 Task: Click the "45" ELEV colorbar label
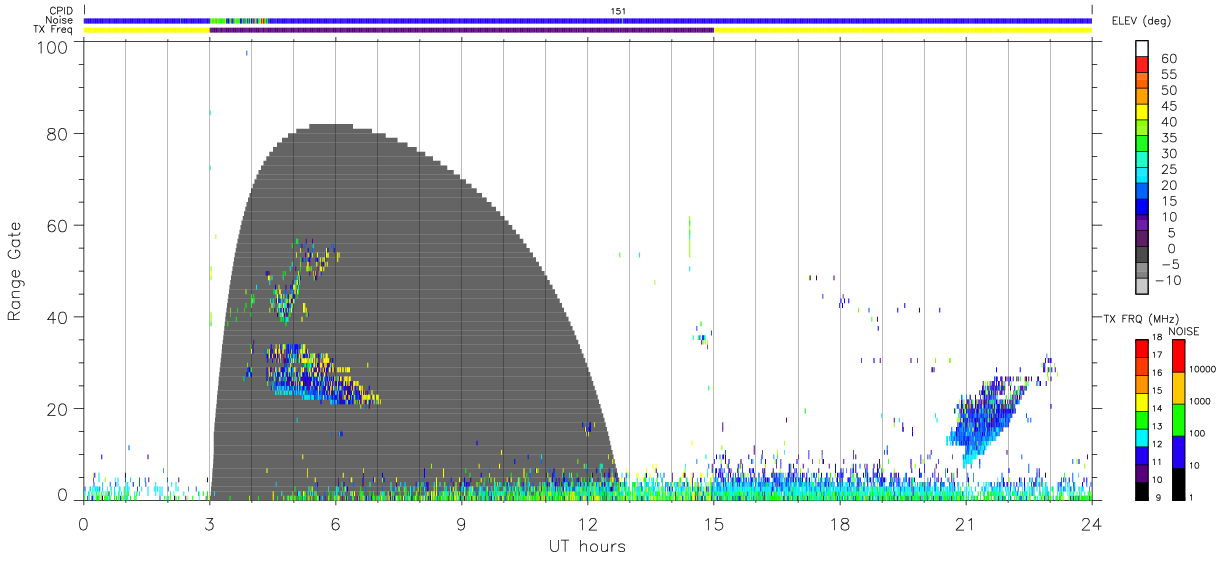[1168, 106]
